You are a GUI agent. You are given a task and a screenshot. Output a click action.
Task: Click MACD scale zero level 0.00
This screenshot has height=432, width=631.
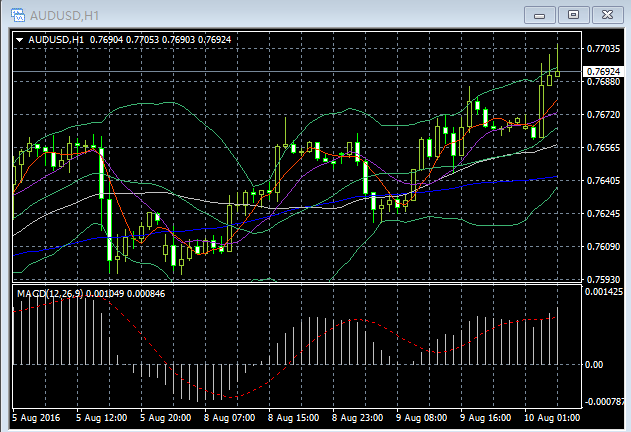594,365
